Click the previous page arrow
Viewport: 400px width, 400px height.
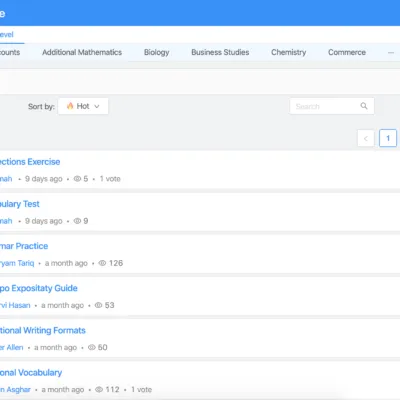[x=366, y=138]
